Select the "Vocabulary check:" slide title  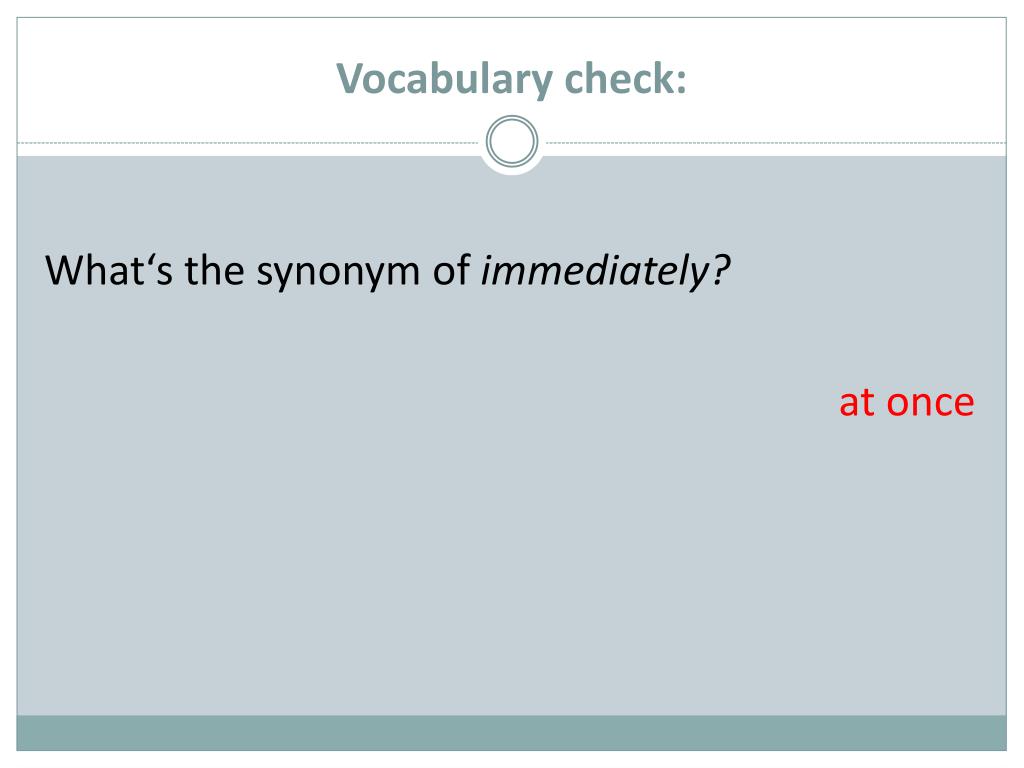(x=511, y=79)
